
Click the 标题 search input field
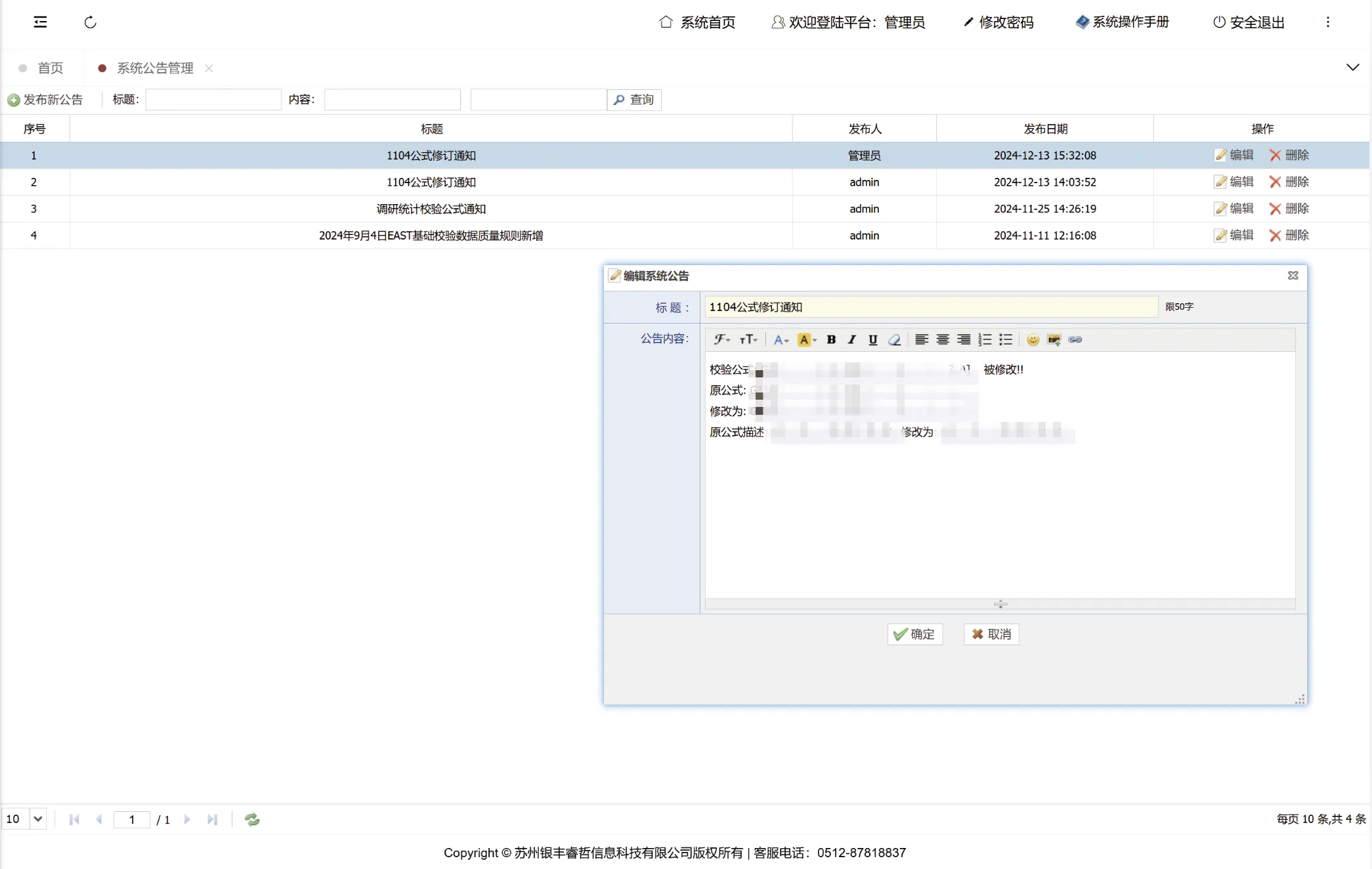pos(213,100)
